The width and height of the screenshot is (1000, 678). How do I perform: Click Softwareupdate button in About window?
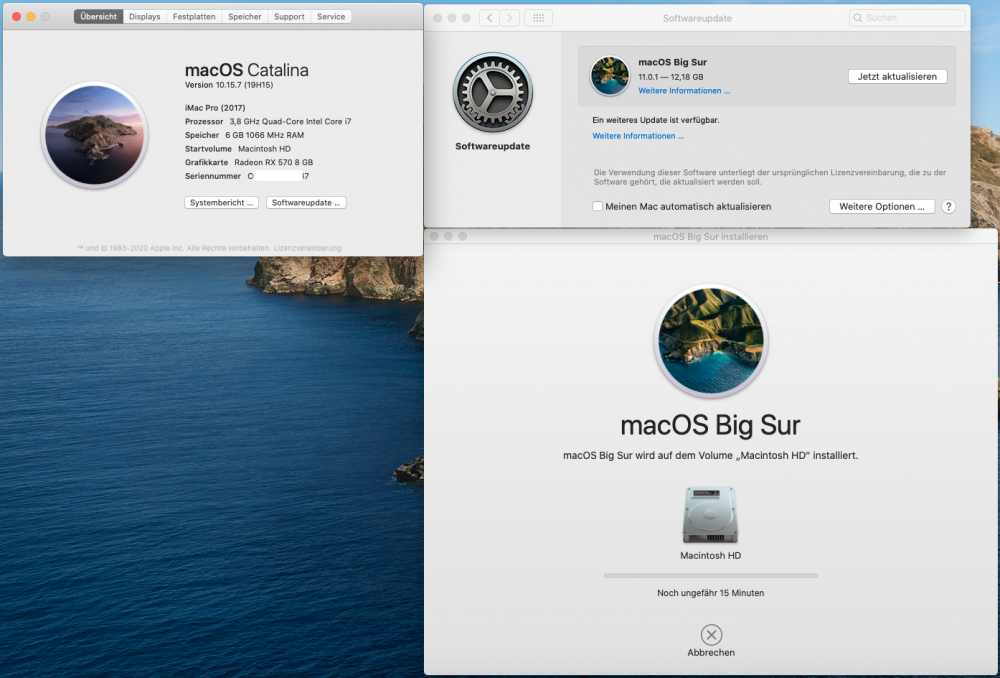pos(306,203)
